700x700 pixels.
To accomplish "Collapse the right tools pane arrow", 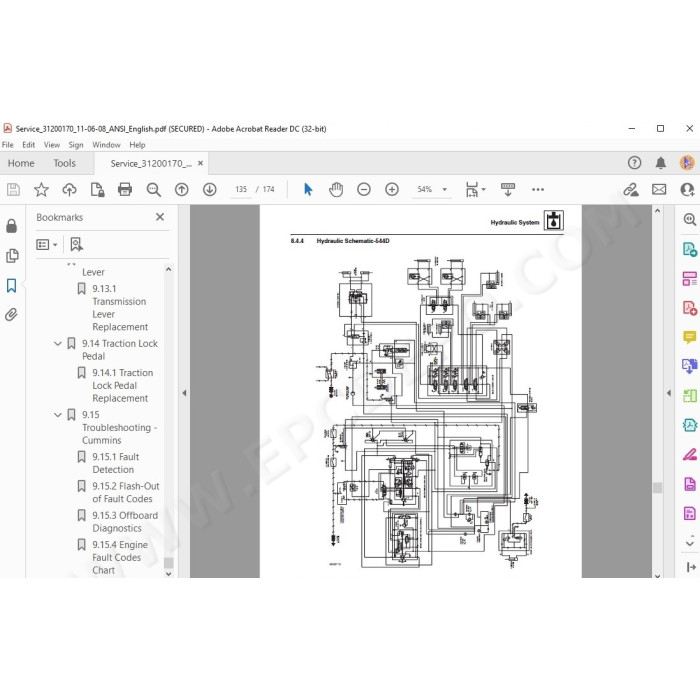I will click(669, 393).
